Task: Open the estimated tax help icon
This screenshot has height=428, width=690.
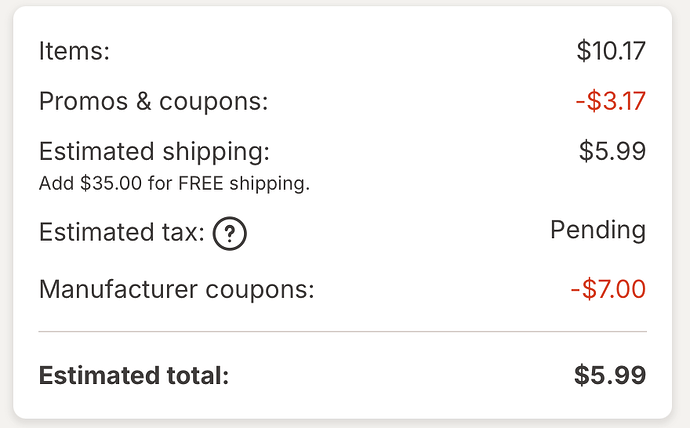Action: click(x=229, y=234)
